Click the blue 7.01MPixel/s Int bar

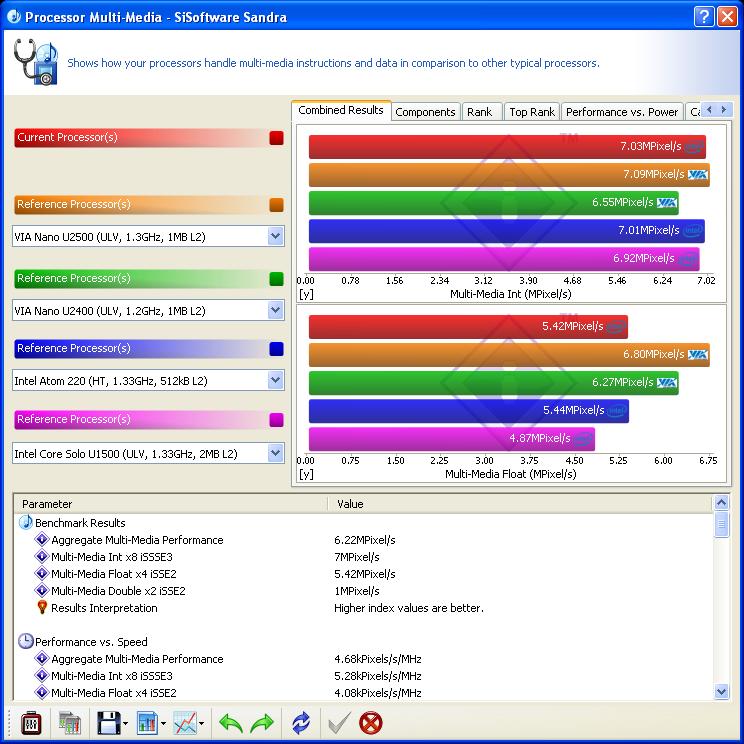[x=507, y=231]
